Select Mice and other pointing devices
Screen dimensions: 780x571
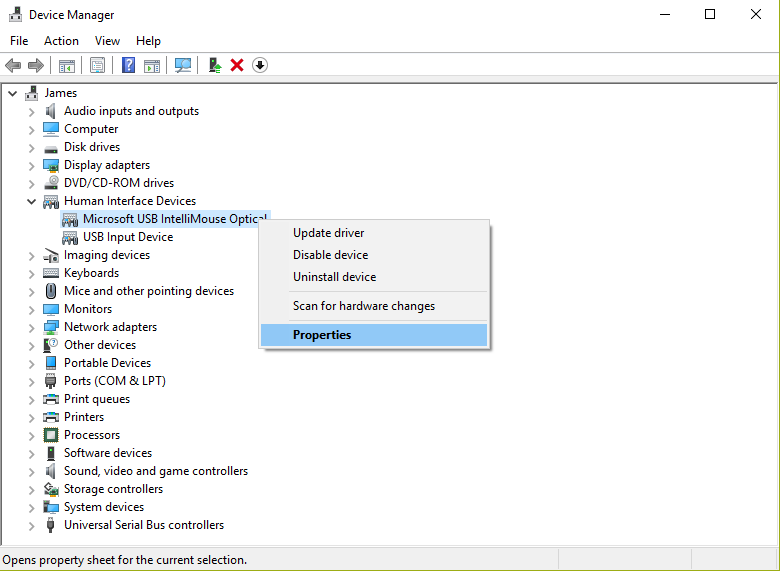pyautogui.click(x=149, y=291)
